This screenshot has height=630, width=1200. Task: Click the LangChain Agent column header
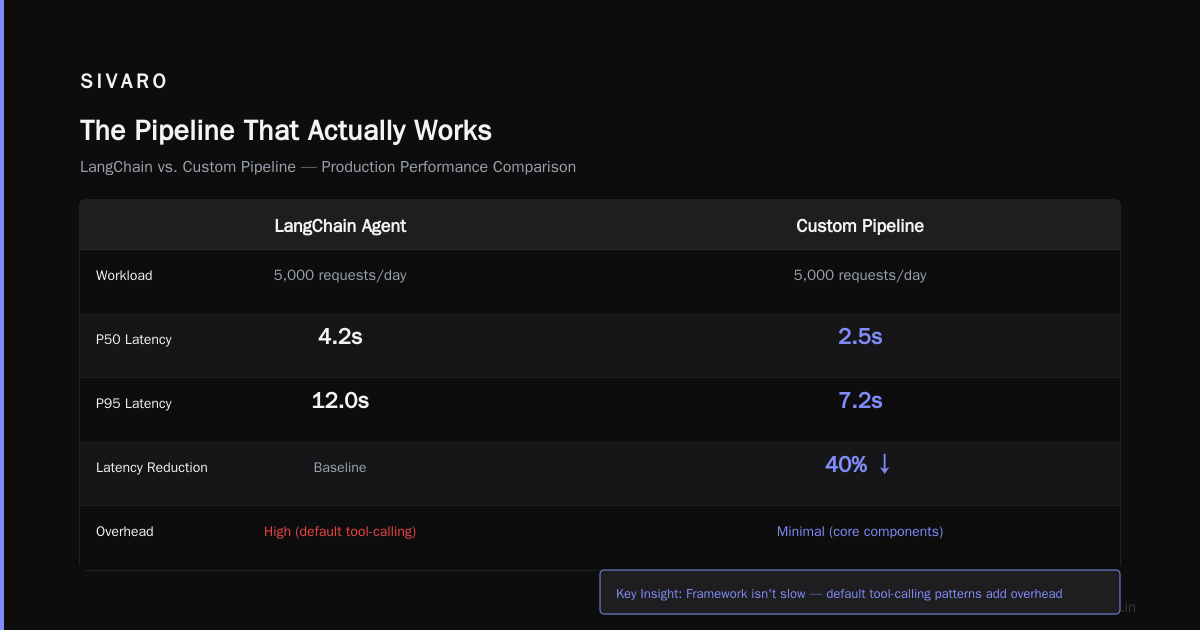point(340,226)
